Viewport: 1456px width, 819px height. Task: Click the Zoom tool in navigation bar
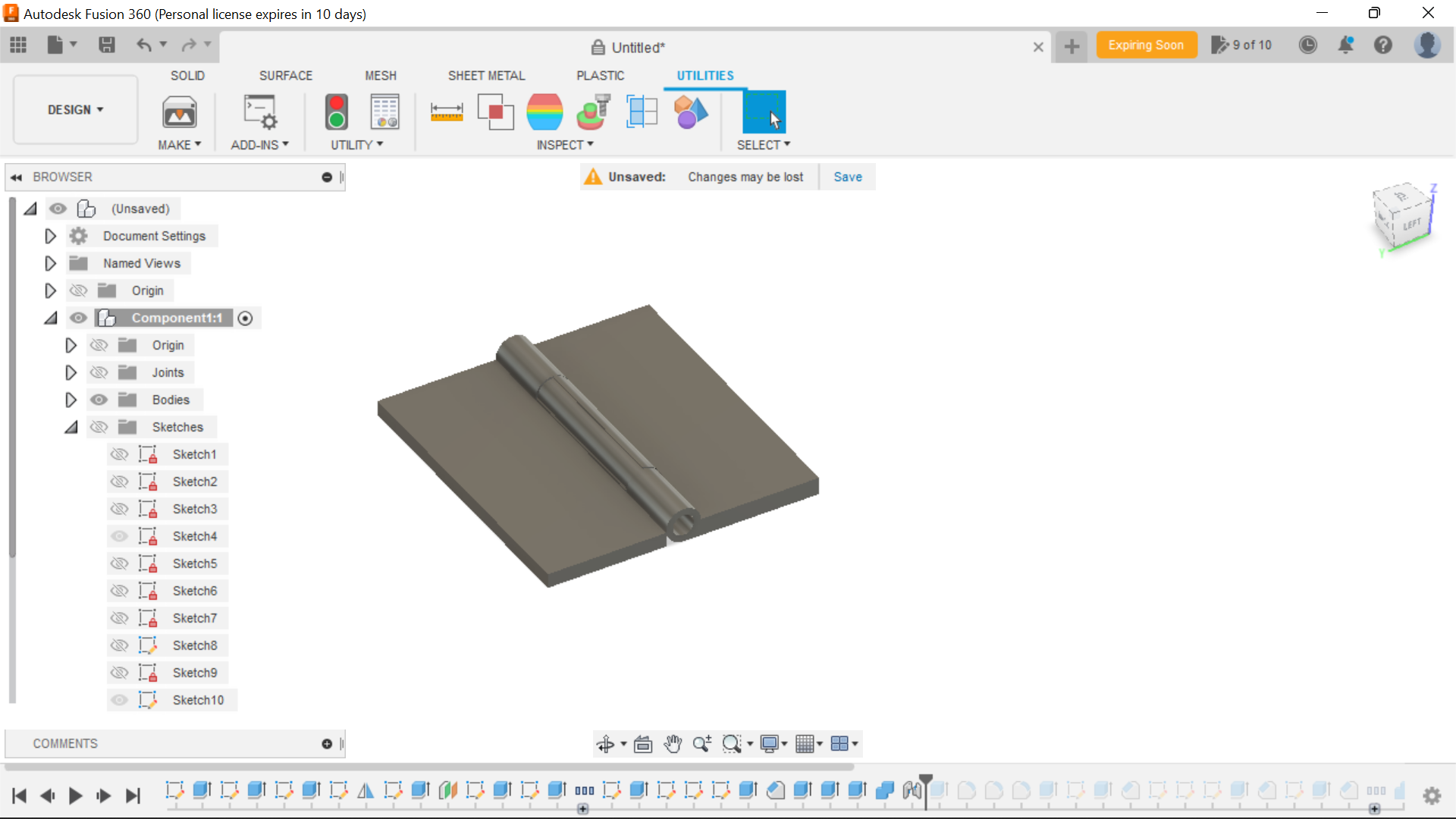point(701,743)
